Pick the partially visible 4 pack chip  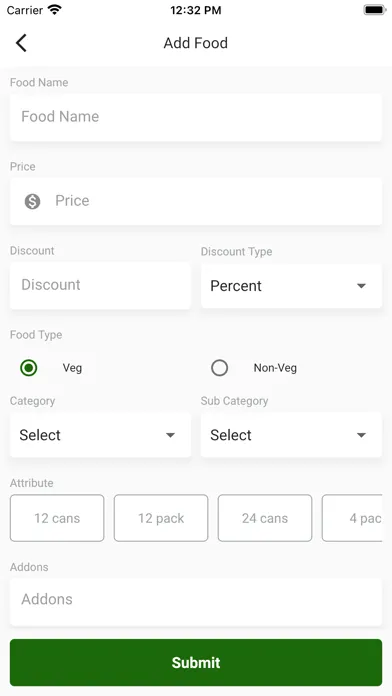352,518
